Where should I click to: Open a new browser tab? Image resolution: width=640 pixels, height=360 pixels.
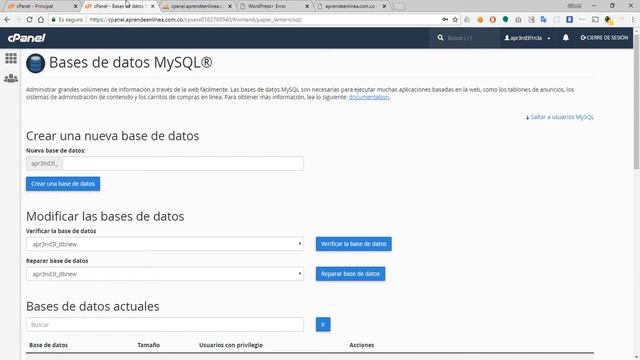point(399,6)
